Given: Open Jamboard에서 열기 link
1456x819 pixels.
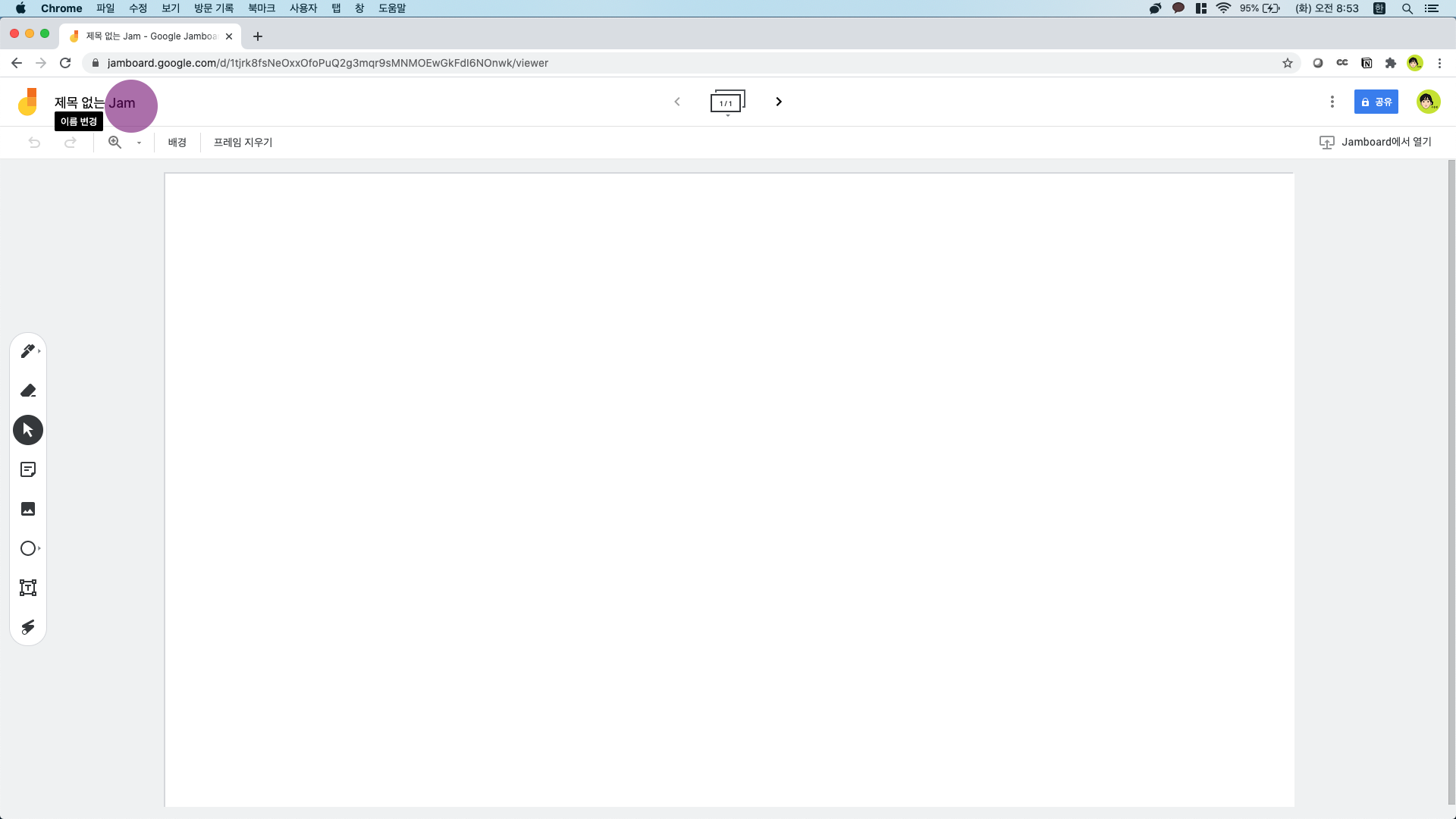Looking at the screenshot, I should coord(1376,142).
